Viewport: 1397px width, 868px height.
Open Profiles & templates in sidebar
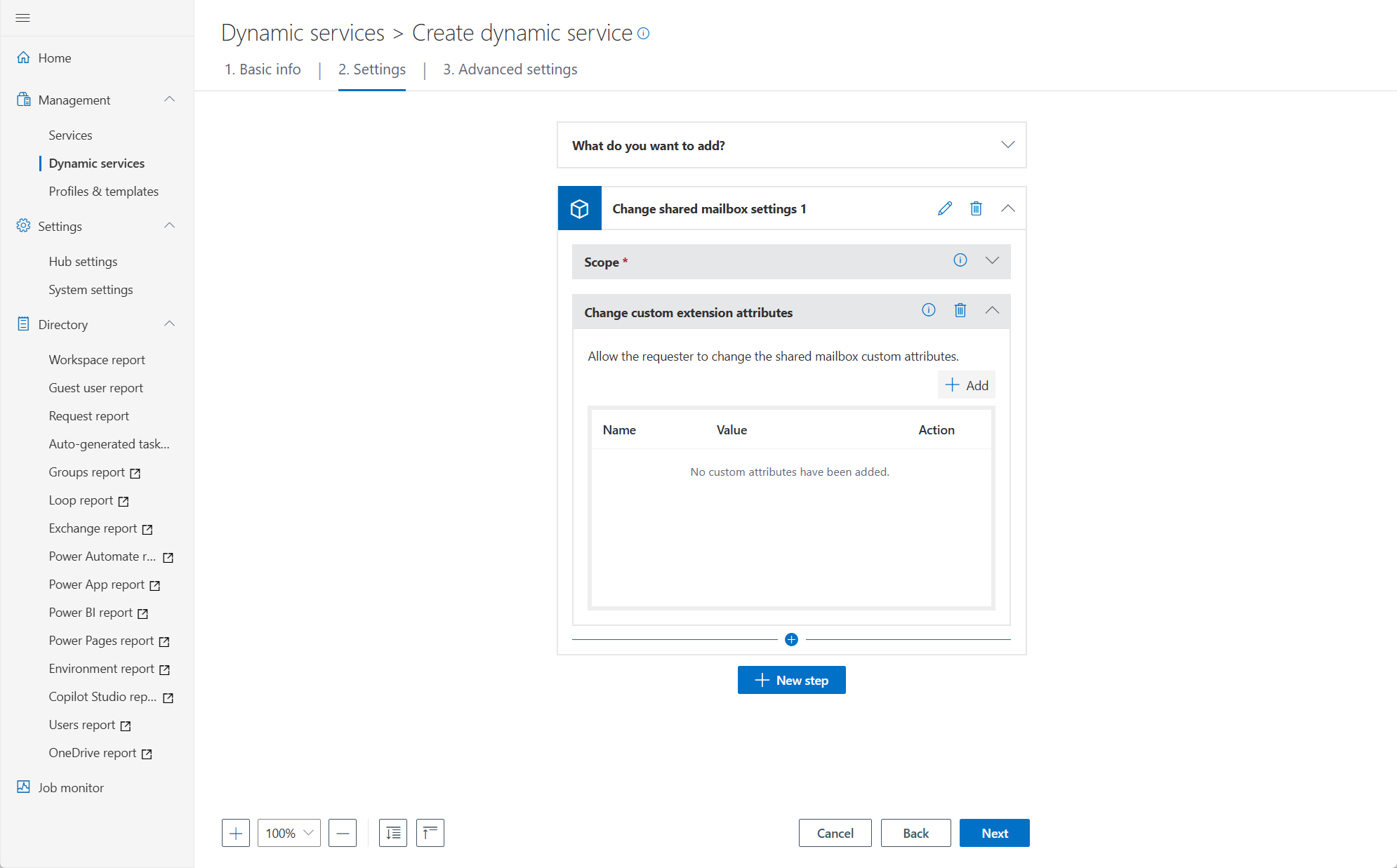(x=103, y=192)
